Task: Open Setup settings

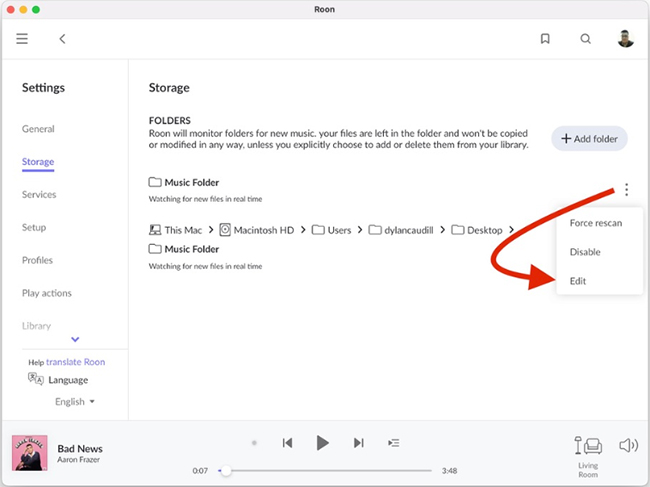Action: pyautogui.click(x=34, y=227)
